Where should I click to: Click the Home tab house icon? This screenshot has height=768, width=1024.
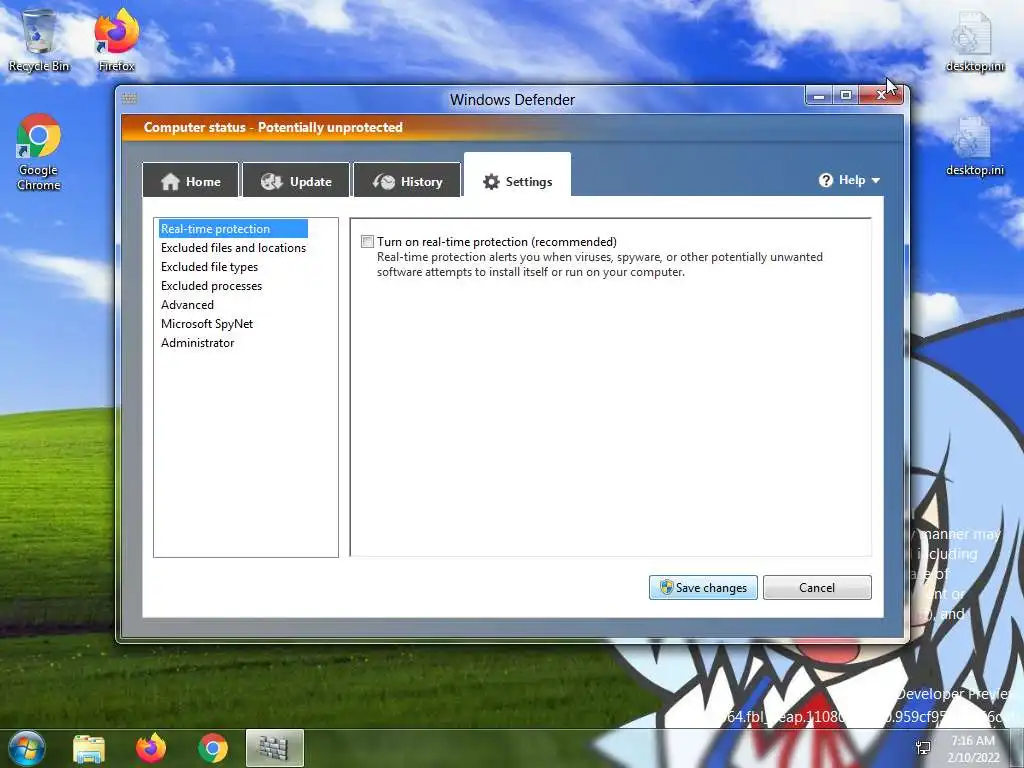[170, 182]
